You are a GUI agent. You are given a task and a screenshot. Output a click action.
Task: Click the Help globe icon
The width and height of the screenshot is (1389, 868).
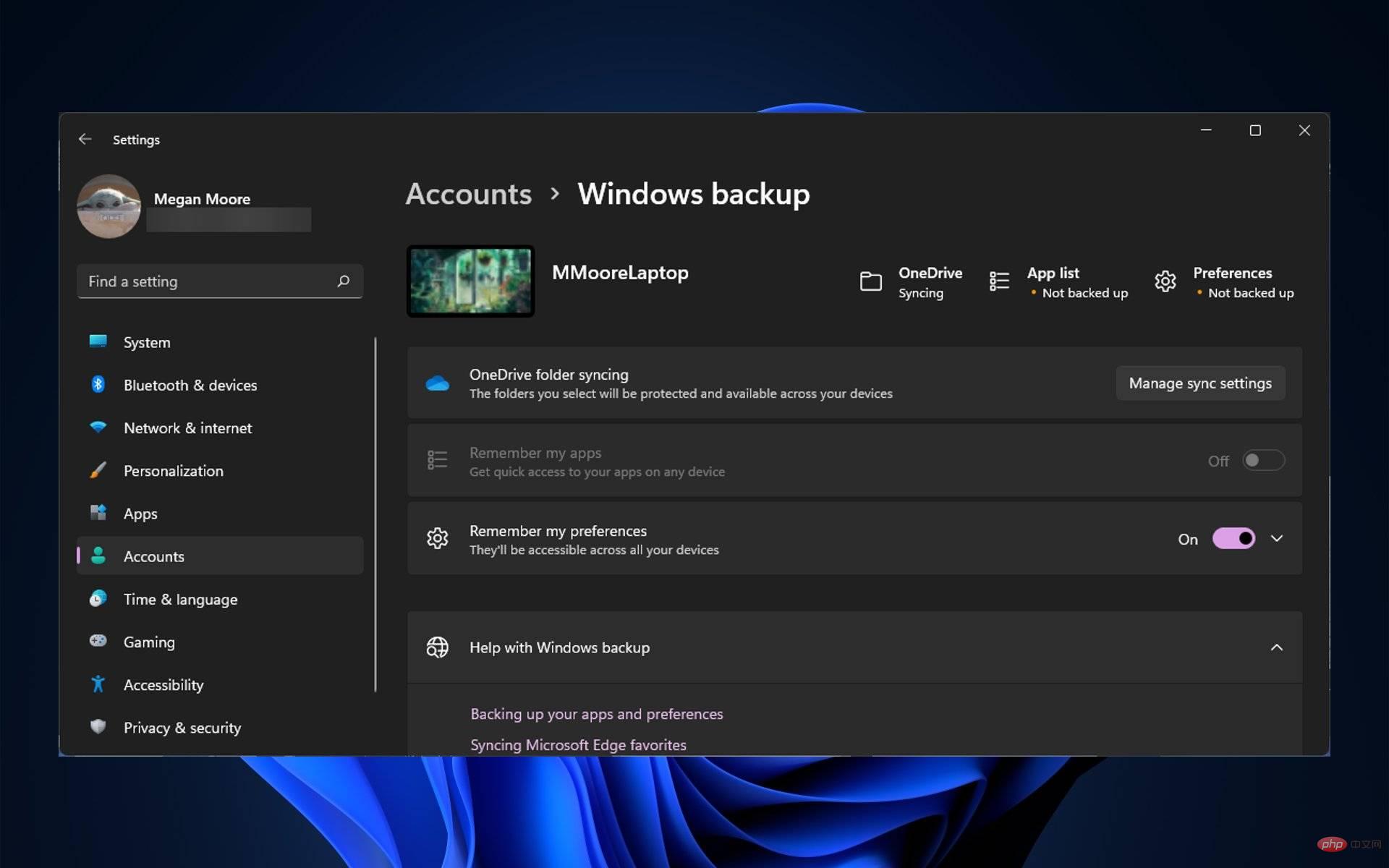coord(438,647)
